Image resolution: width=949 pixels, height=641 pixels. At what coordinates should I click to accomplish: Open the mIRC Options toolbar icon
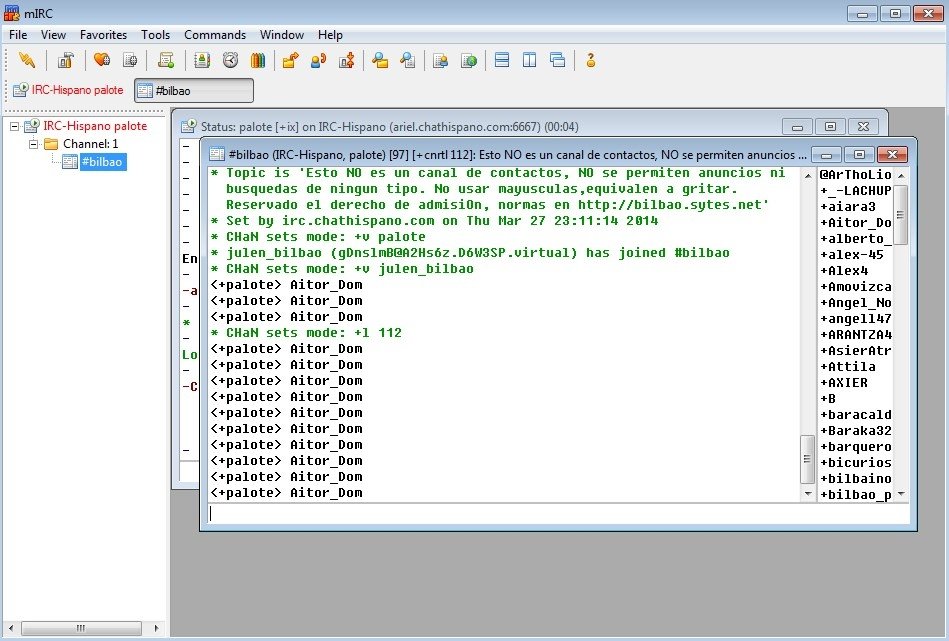(66, 60)
